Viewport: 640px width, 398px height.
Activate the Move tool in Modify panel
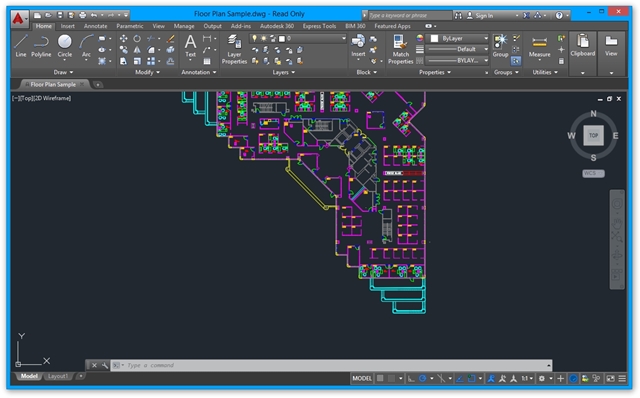[123, 39]
